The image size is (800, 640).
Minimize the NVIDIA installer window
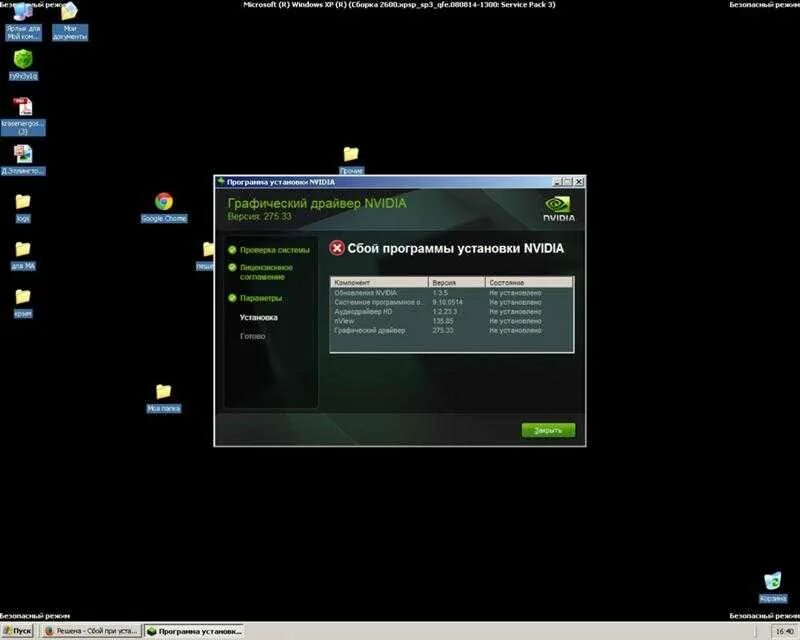click(x=558, y=182)
